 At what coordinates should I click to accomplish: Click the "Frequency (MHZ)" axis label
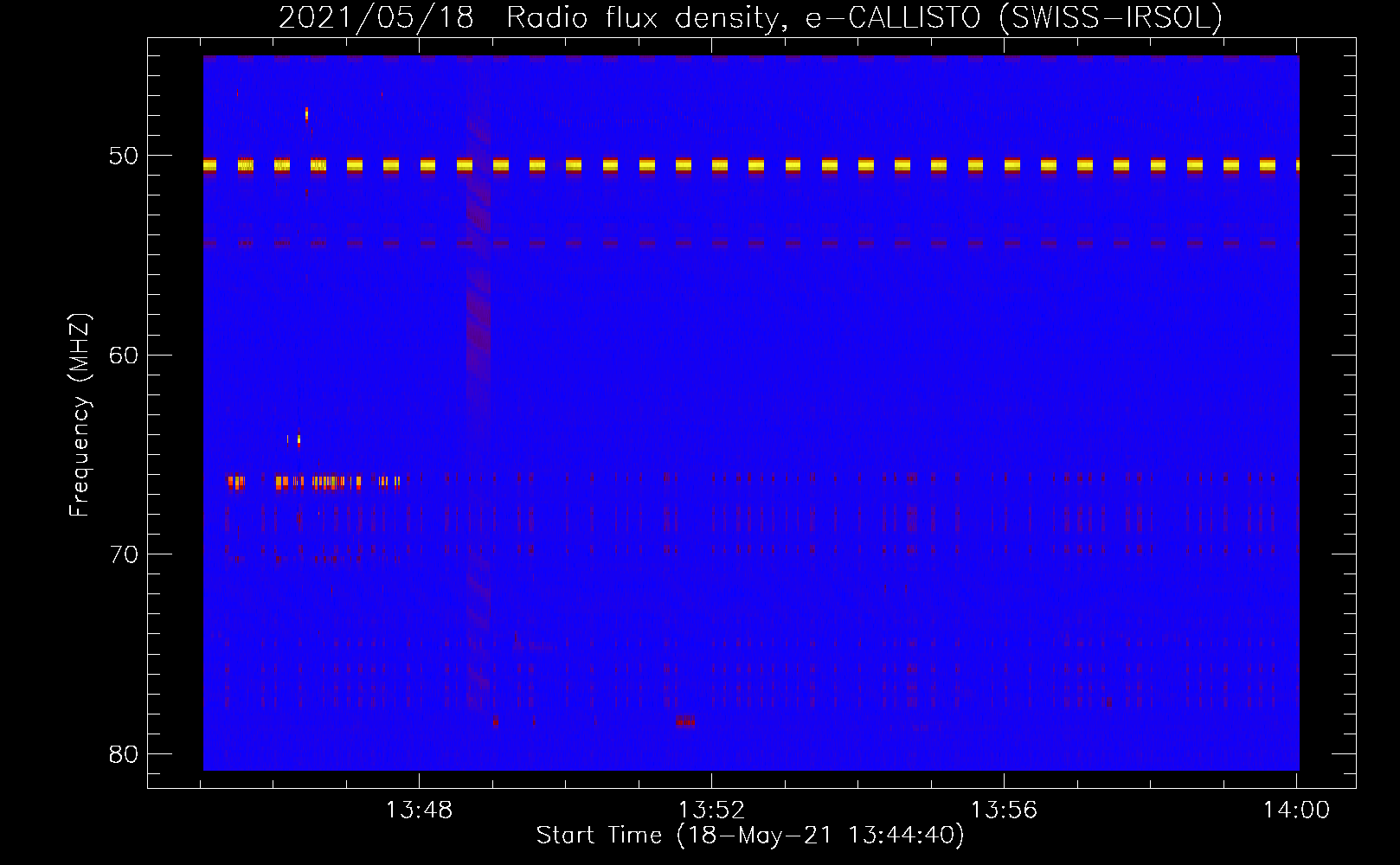click(x=79, y=415)
